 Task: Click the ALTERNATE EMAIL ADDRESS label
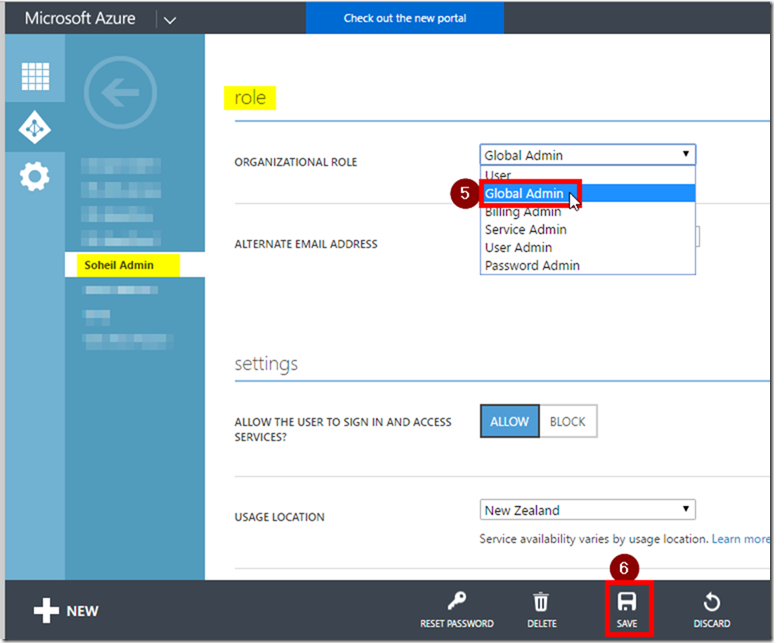coord(306,244)
